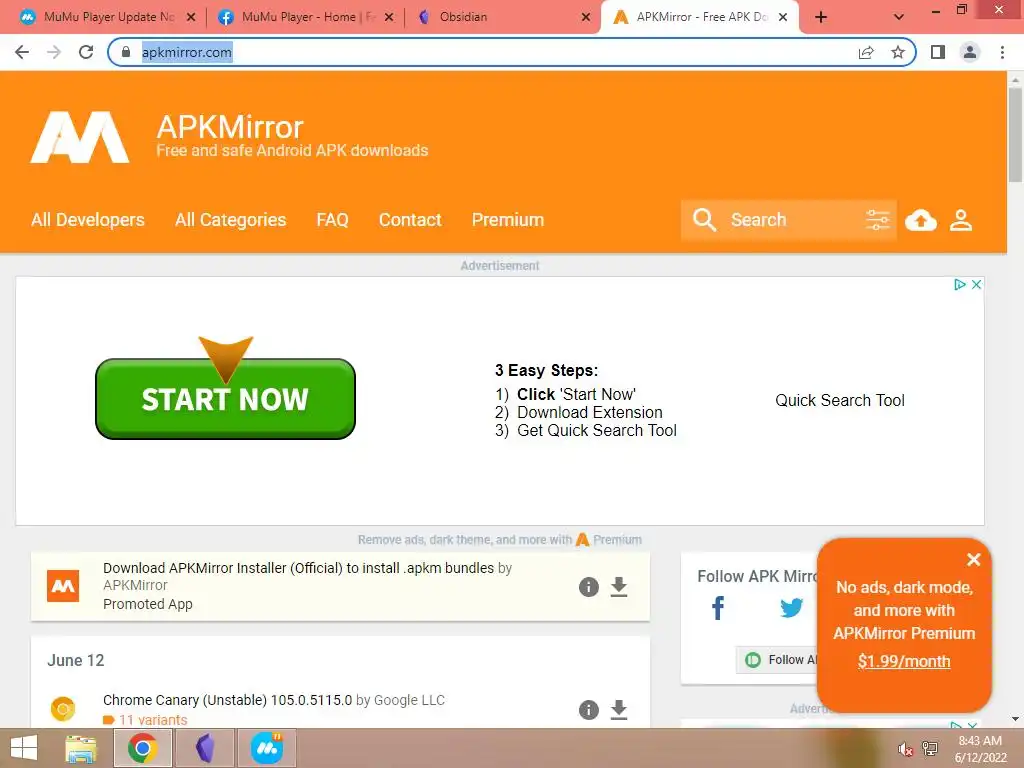The image size is (1024, 768).
Task: Click the APKMirror Installer app icon
Action: (x=63, y=586)
